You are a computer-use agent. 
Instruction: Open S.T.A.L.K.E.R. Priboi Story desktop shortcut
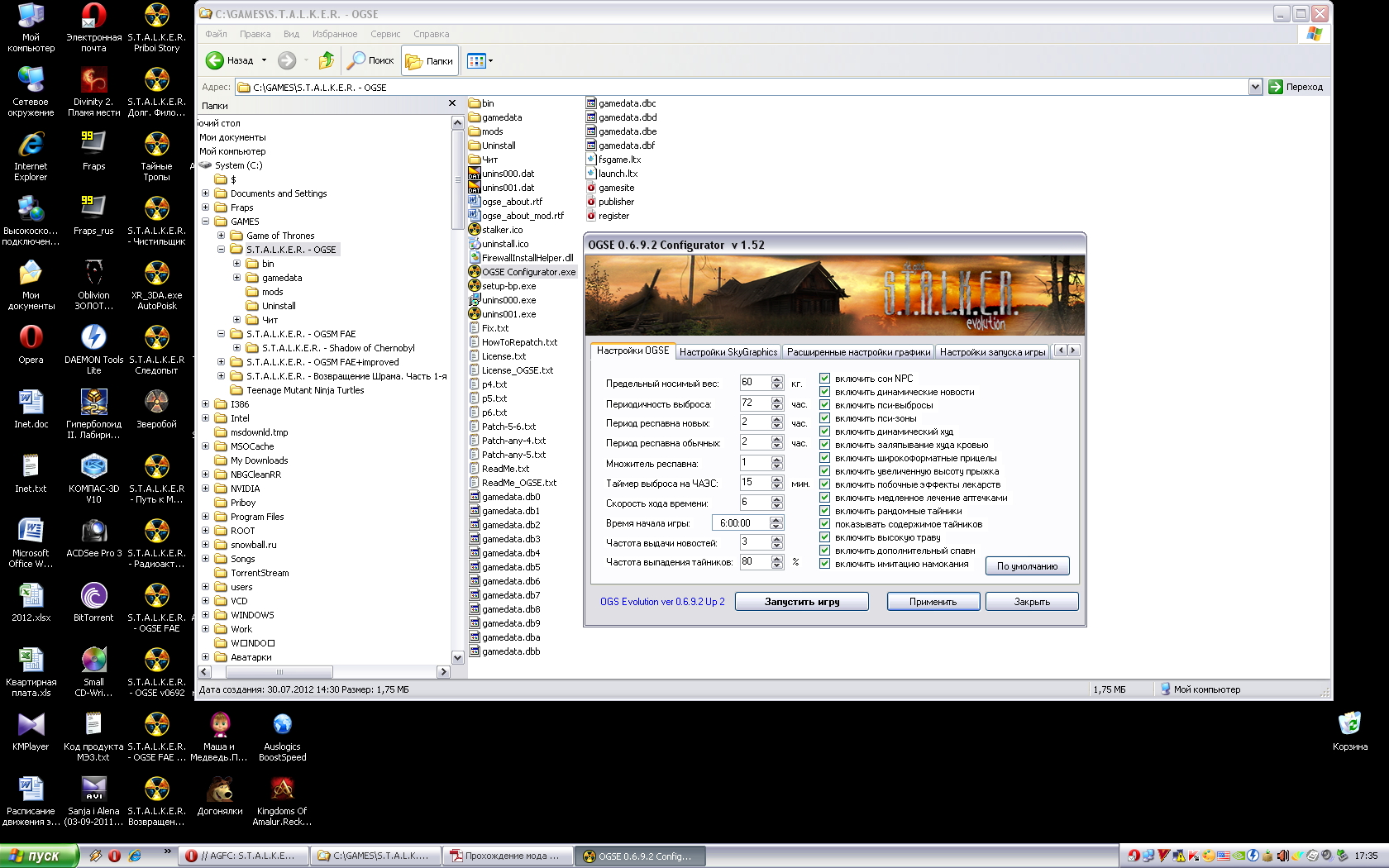(x=156, y=27)
